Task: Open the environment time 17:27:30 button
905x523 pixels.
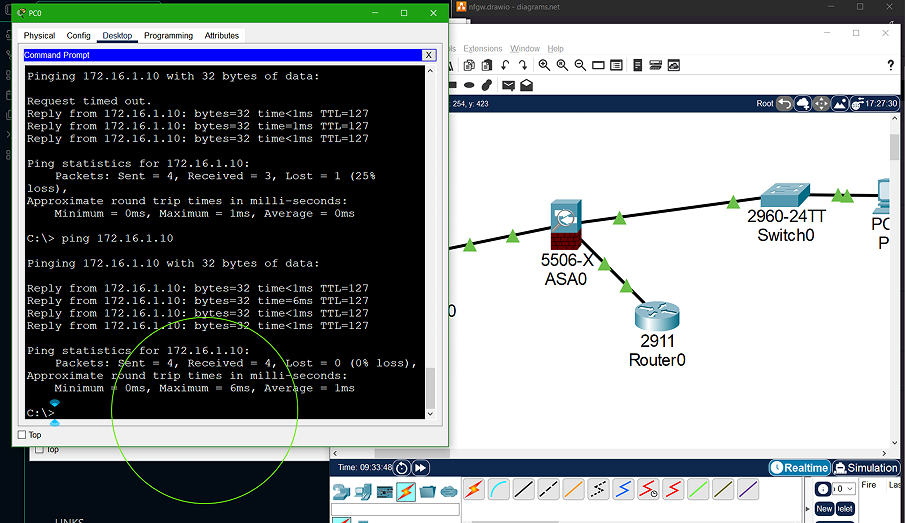Action: click(x=875, y=104)
